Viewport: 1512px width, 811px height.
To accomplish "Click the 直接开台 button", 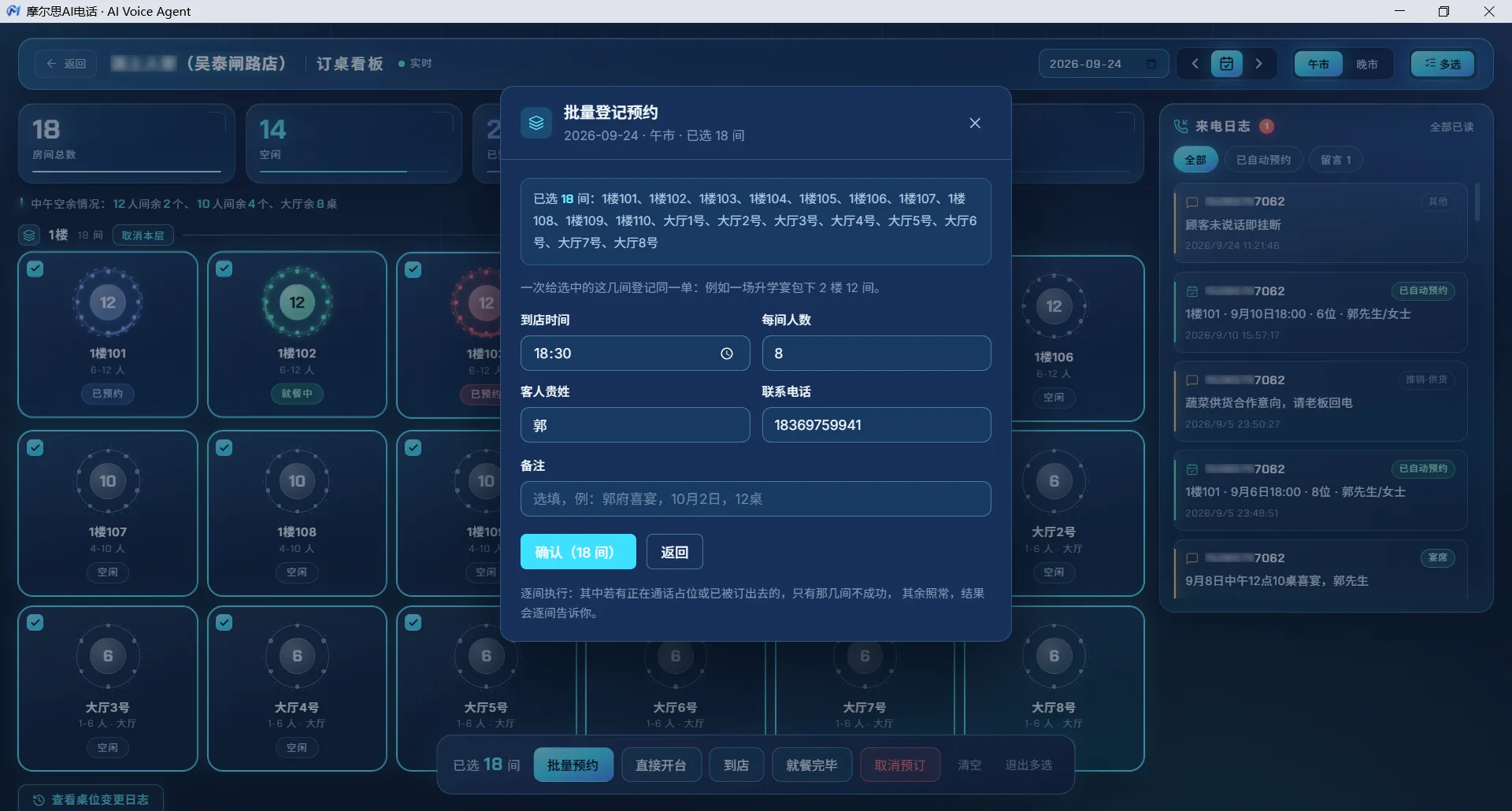I will (661, 765).
